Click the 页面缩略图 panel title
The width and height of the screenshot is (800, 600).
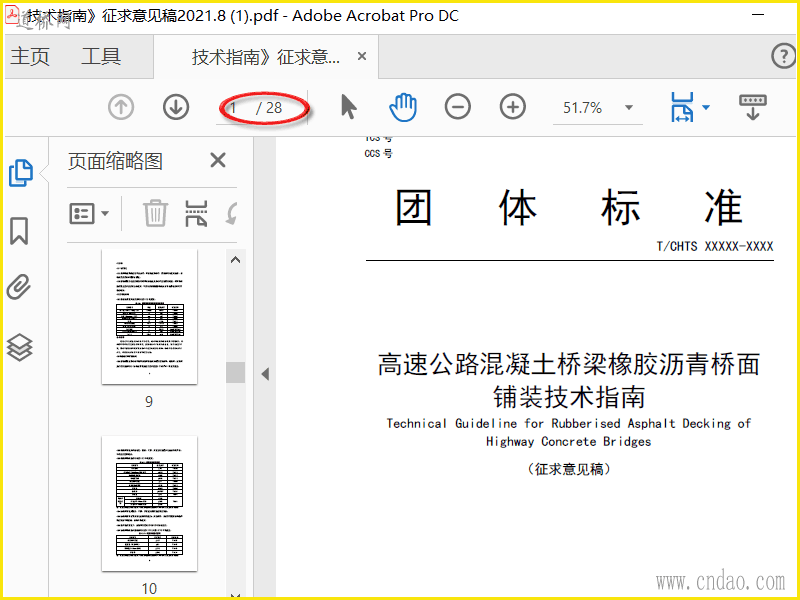(115, 162)
